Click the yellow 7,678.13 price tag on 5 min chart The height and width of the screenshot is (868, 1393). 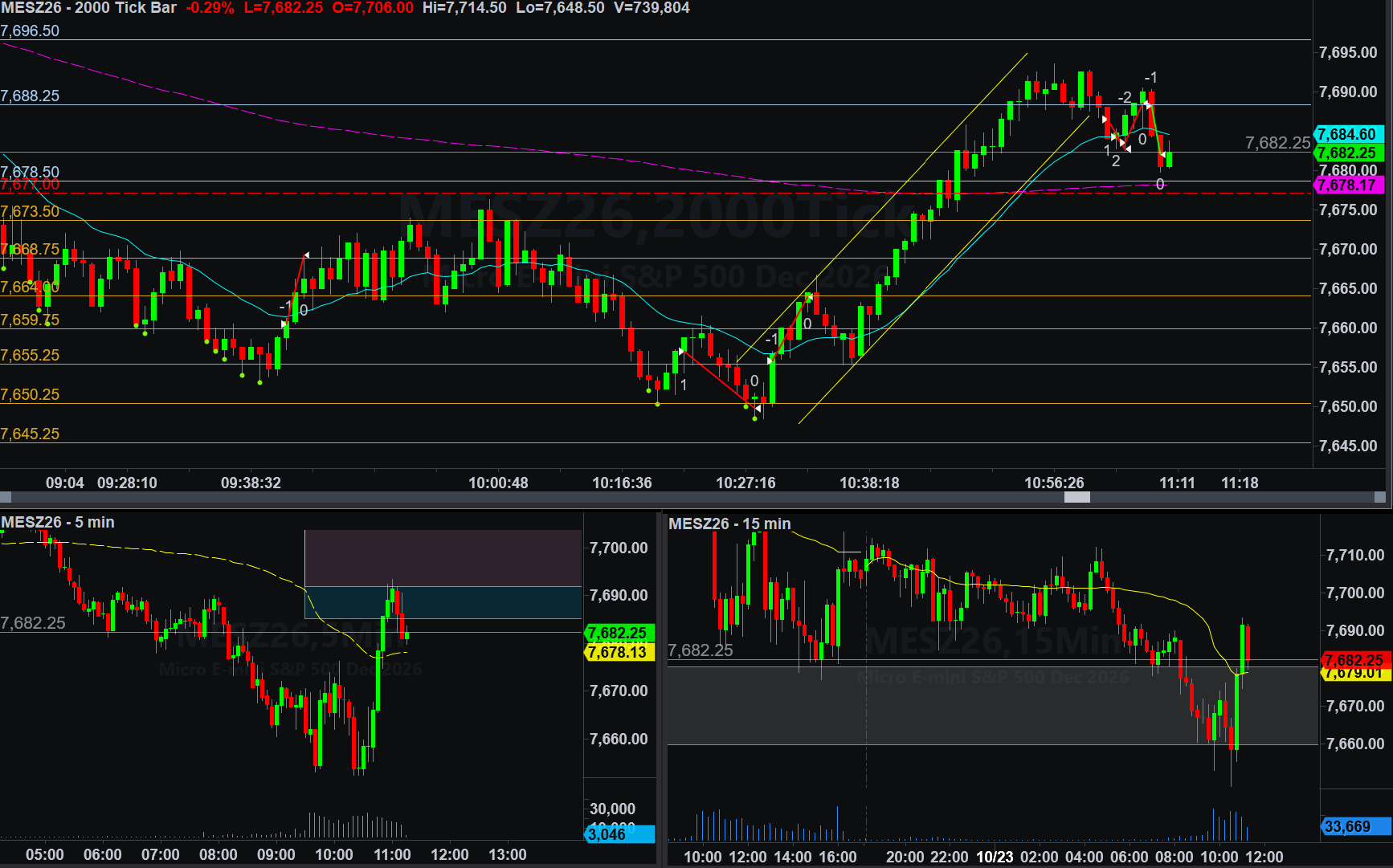tap(619, 653)
